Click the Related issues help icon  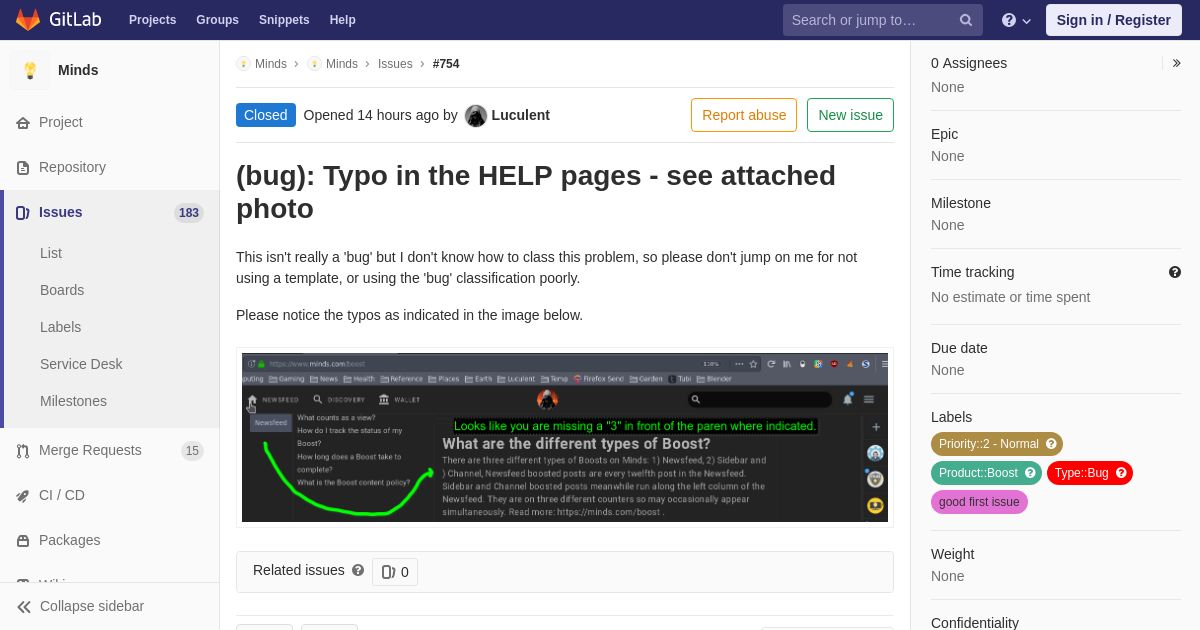358,570
